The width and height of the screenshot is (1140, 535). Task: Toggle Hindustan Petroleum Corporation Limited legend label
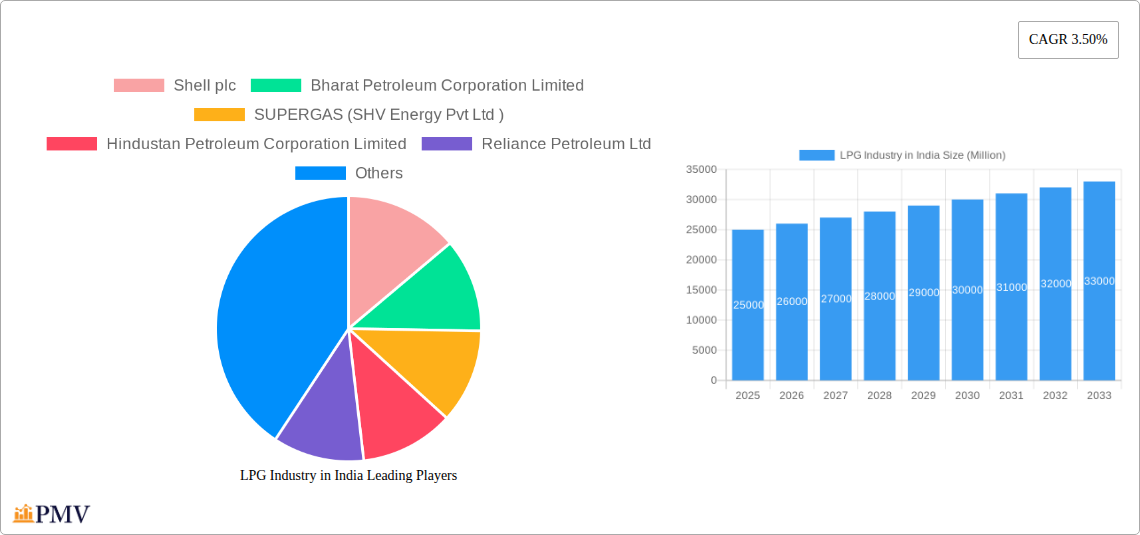click(256, 144)
